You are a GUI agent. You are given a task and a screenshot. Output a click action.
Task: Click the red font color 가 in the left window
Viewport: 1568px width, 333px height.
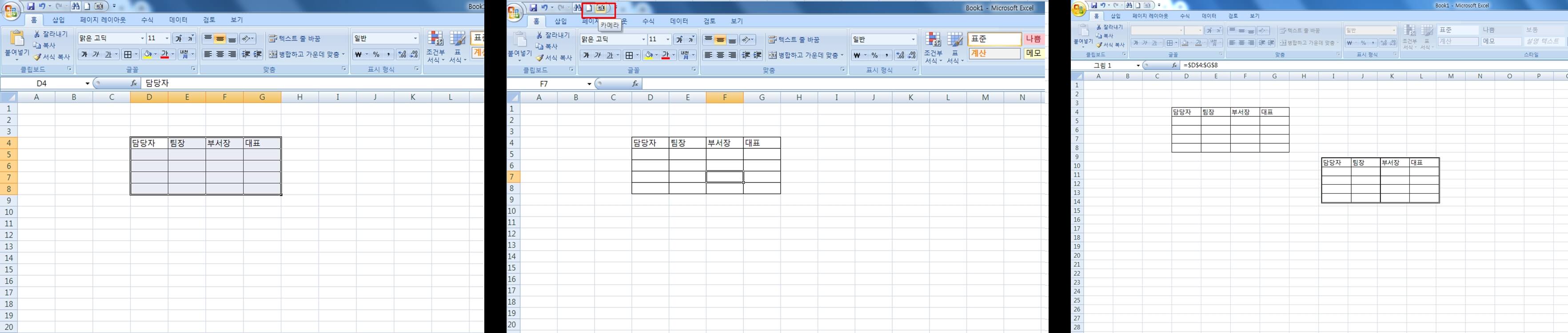(164, 54)
